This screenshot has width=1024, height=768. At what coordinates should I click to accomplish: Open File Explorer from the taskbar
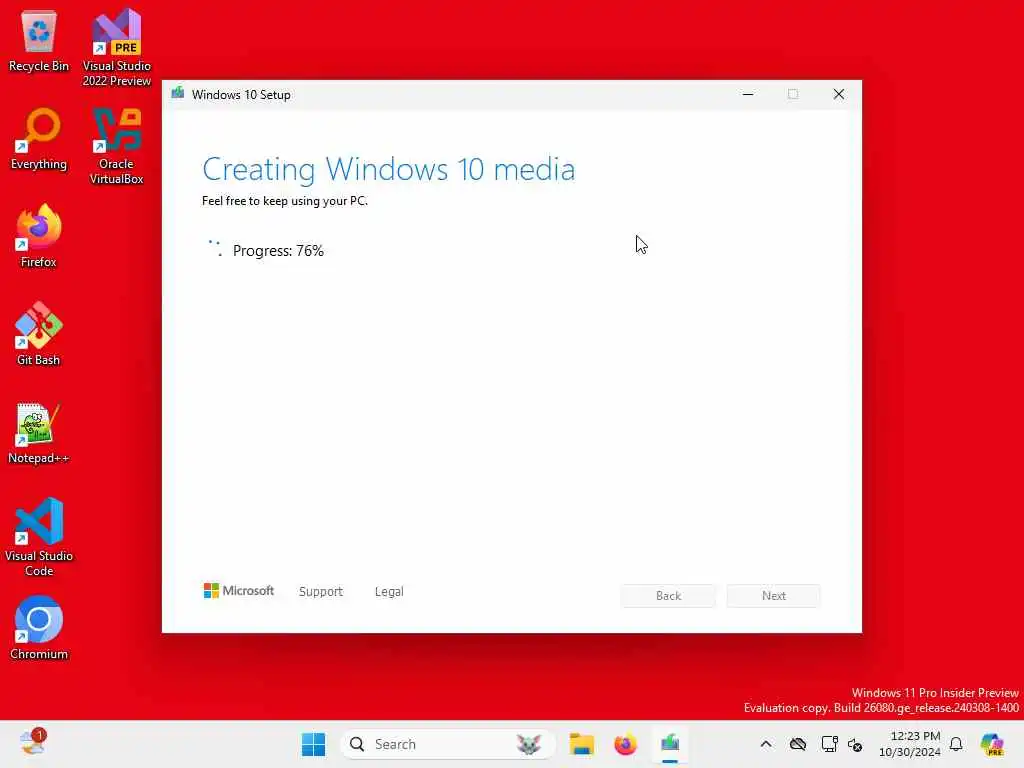[x=581, y=744]
